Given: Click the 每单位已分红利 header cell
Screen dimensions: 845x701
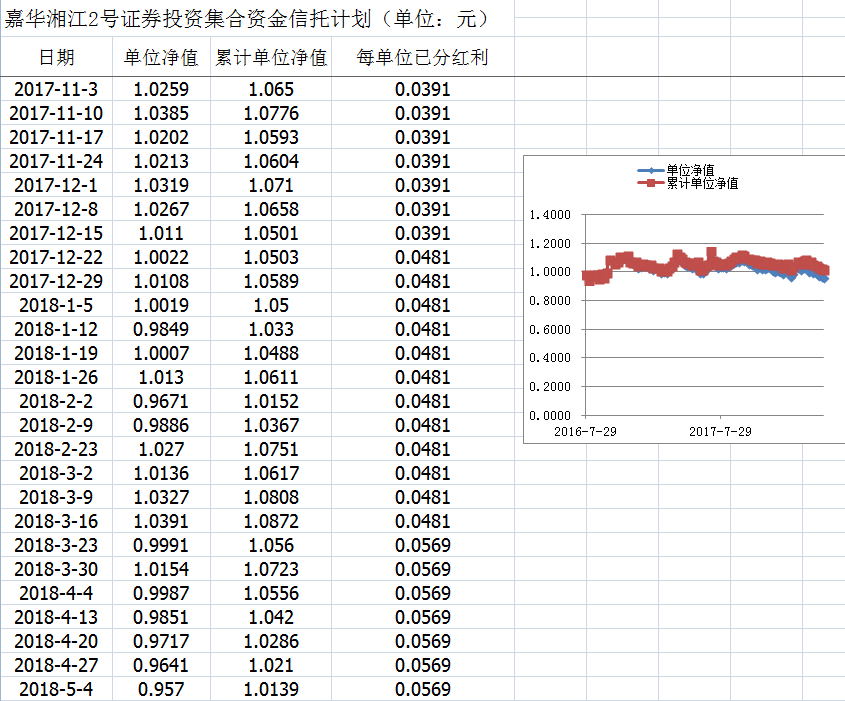Looking at the screenshot, I should point(422,57).
